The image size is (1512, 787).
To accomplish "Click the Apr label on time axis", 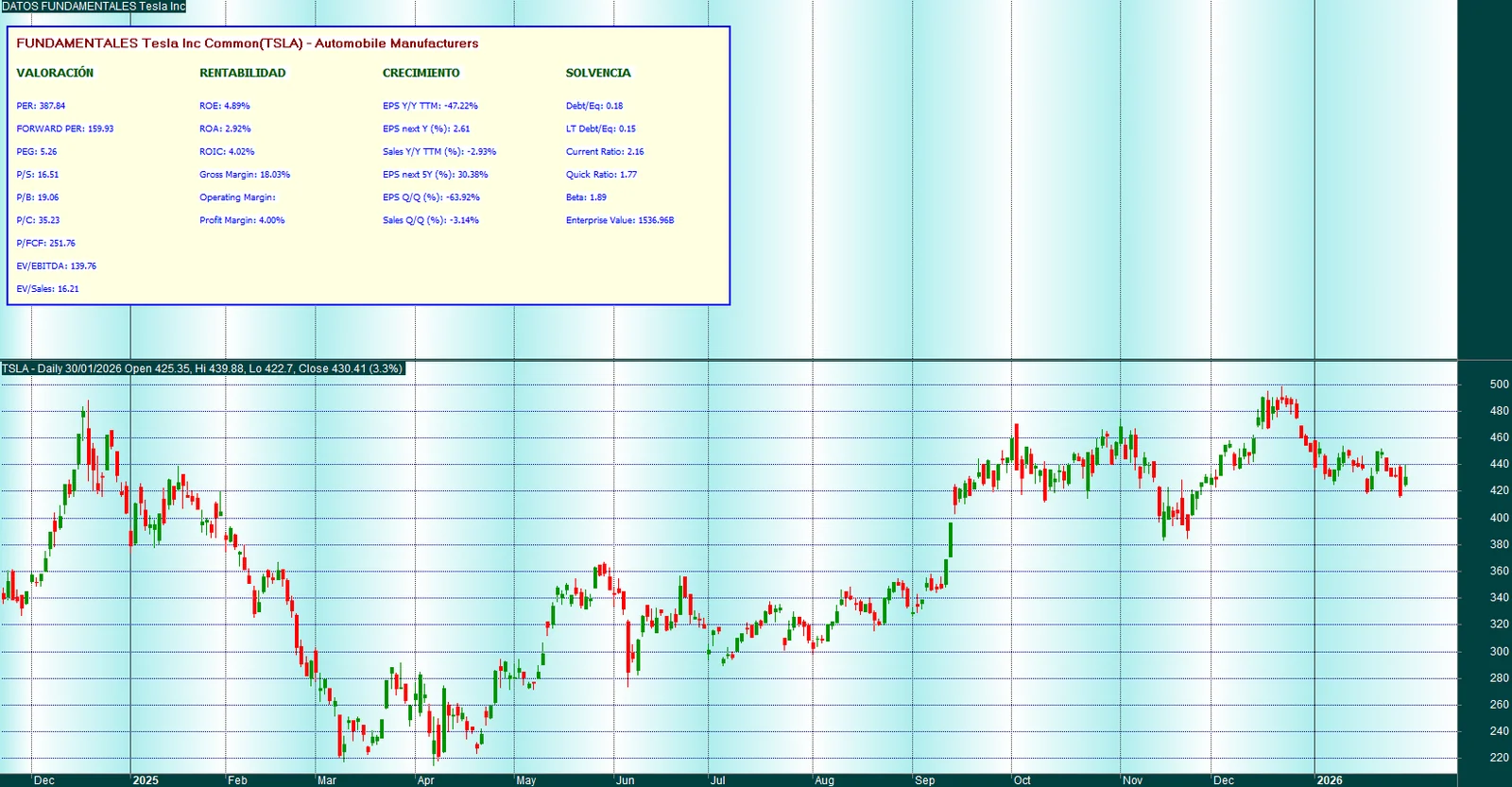I will 426,780.
